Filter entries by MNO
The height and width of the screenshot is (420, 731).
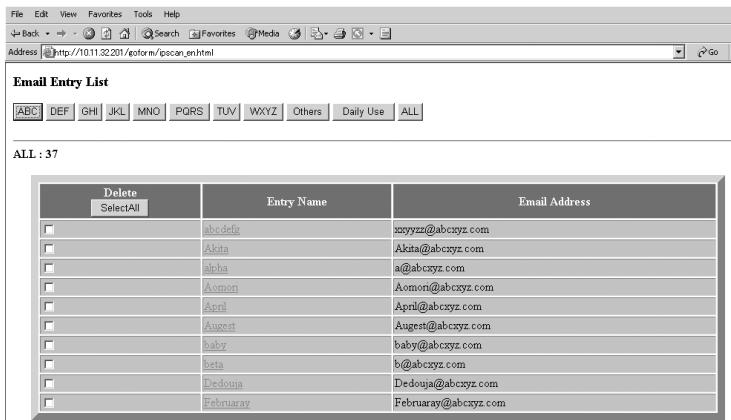point(149,111)
